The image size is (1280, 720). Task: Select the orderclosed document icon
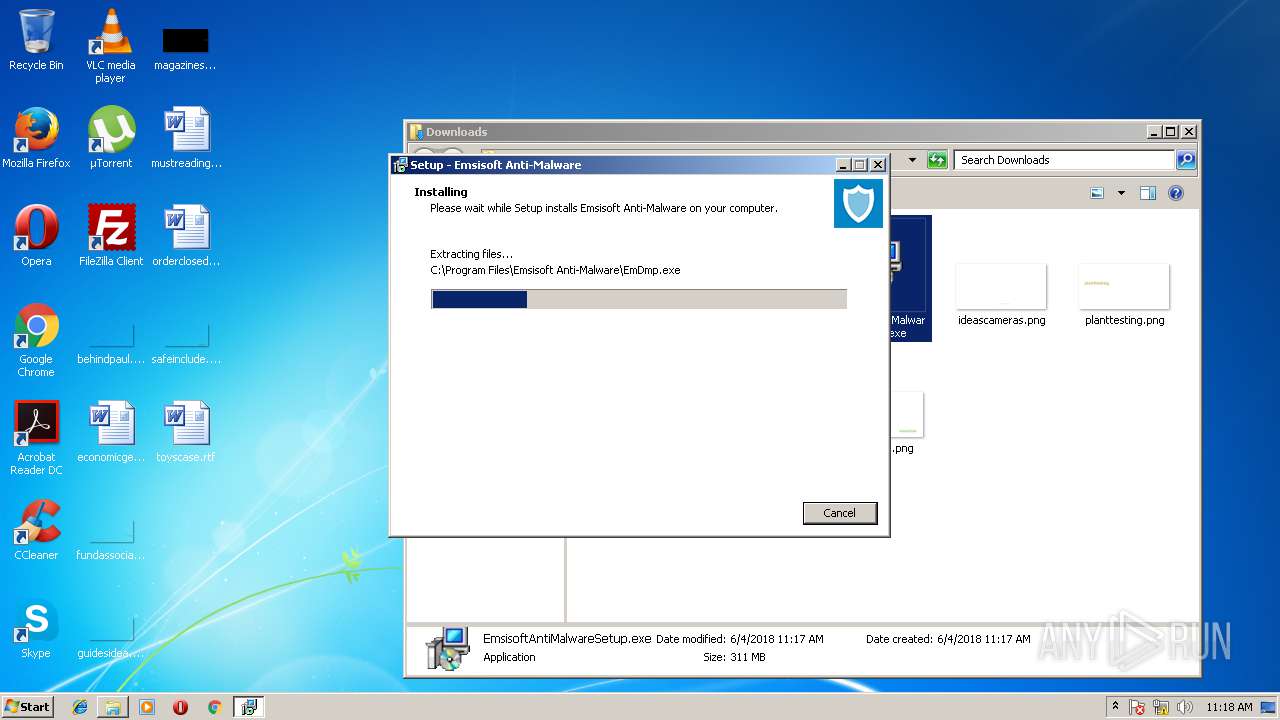point(186,236)
